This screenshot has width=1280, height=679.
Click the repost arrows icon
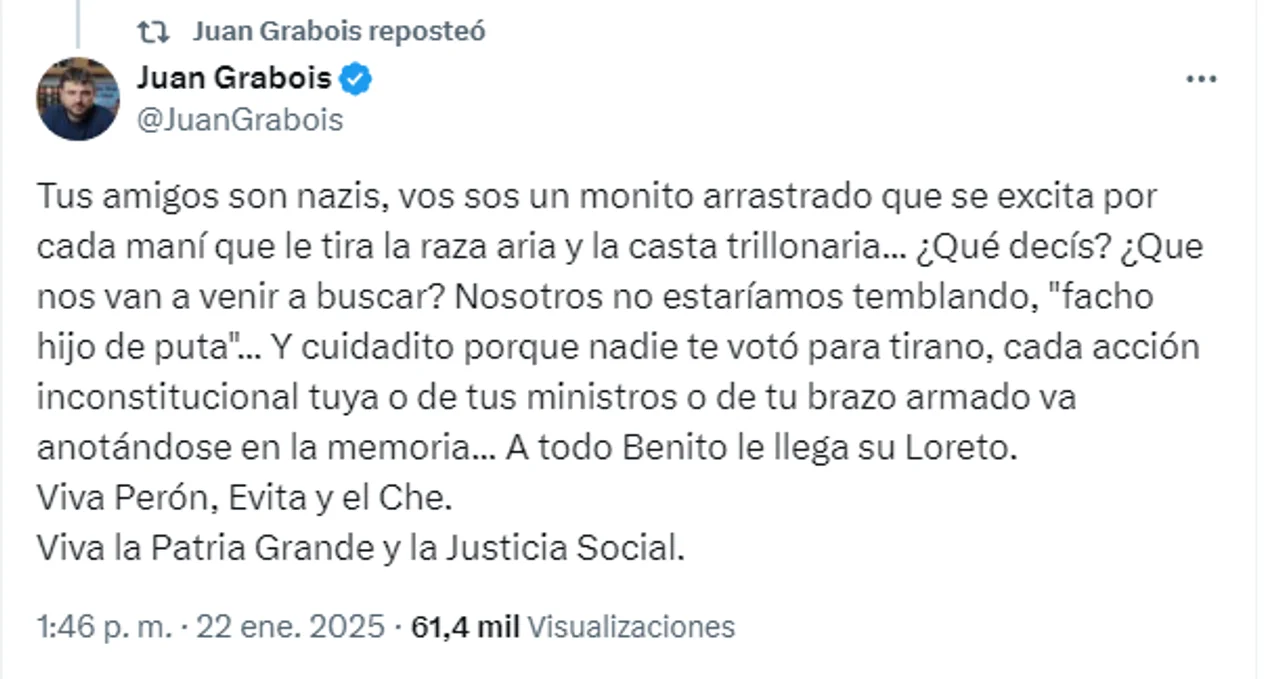tap(153, 32)
